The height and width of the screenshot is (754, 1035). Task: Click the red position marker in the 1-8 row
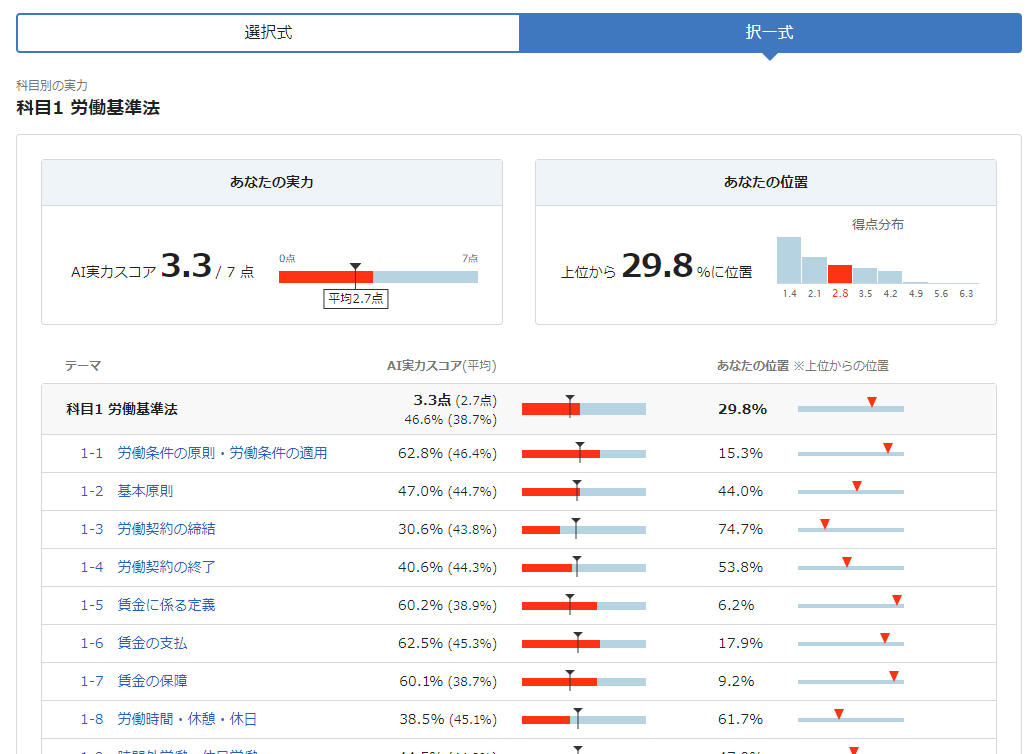coord(839,714)
